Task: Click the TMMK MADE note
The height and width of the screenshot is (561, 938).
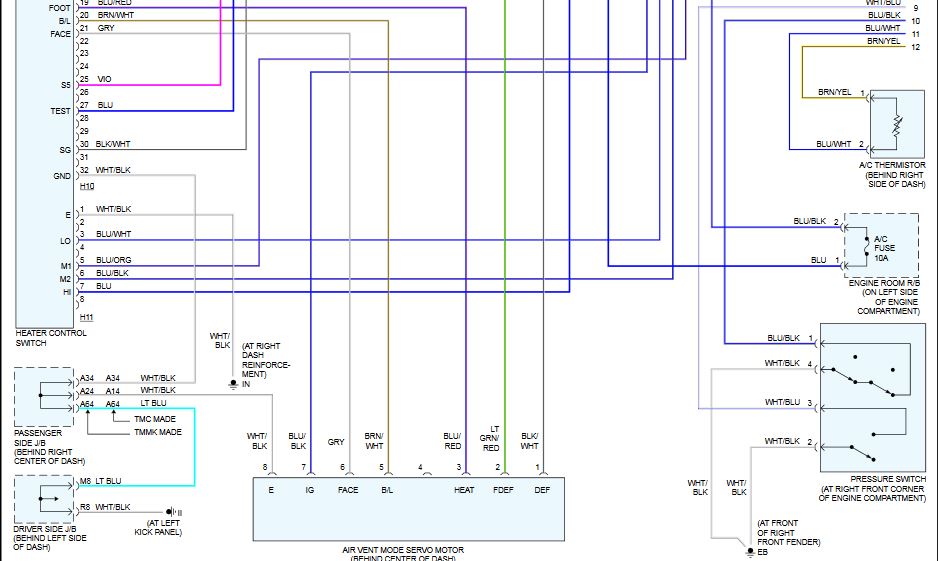Action: pyautogui.click(x=158, y=432)
